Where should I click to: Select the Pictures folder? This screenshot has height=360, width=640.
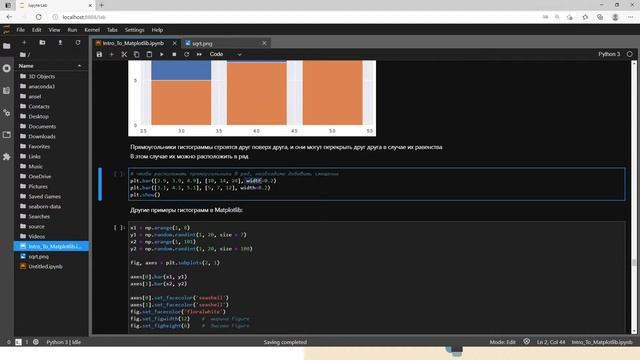click(51, 187)
